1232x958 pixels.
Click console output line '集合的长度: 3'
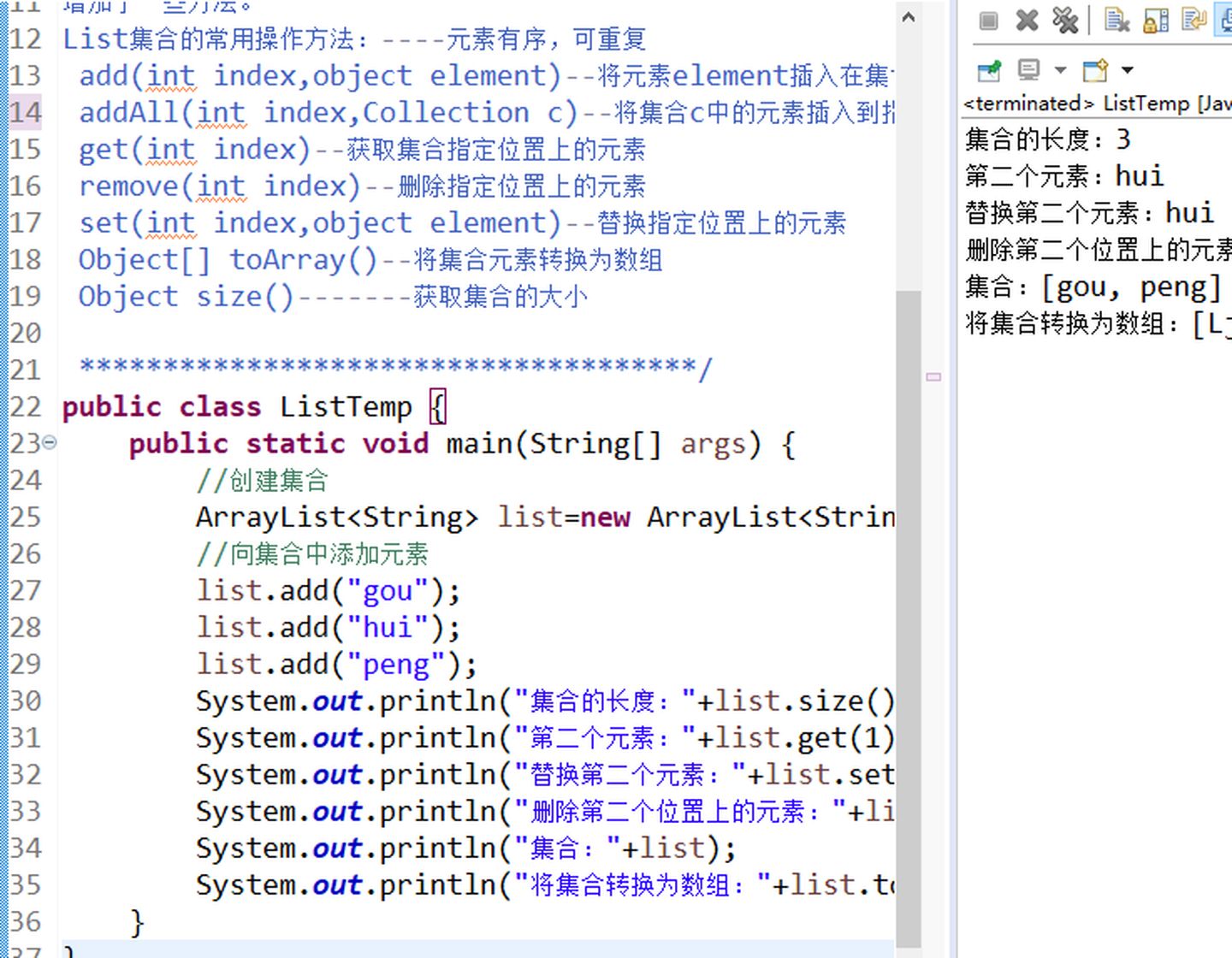tap(1048, 139)
